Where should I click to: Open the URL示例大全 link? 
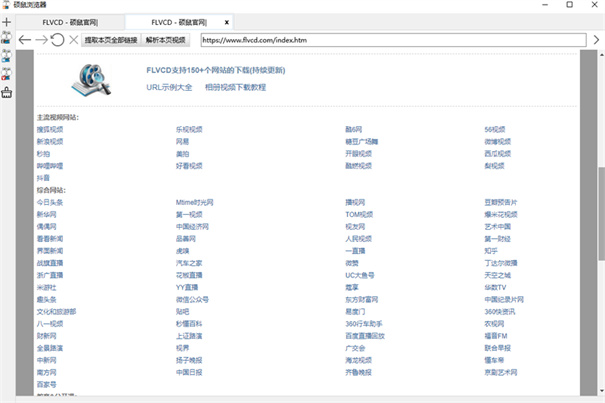169,87
